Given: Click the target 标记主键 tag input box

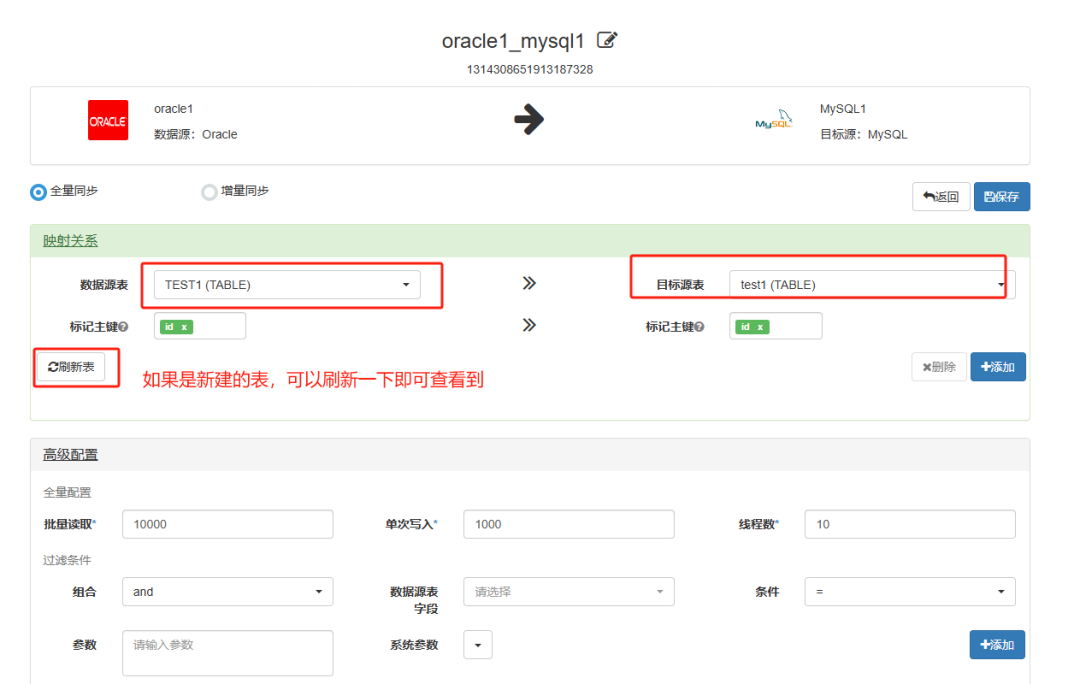Looking at the screenshot, I should pyautogui.click(x=776, y=326).
